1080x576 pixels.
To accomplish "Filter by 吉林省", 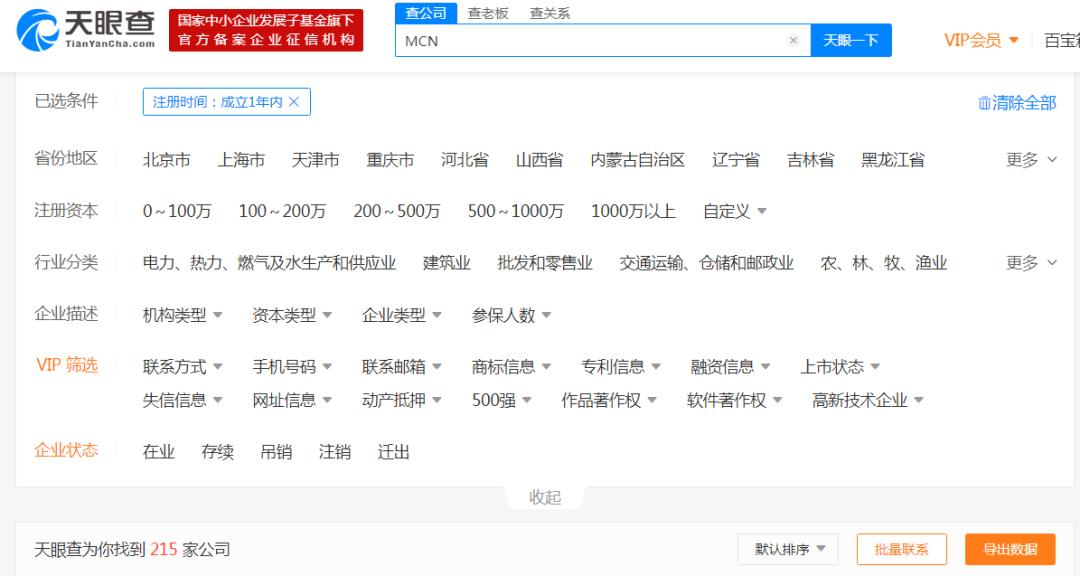I will [x=811, y=160].
